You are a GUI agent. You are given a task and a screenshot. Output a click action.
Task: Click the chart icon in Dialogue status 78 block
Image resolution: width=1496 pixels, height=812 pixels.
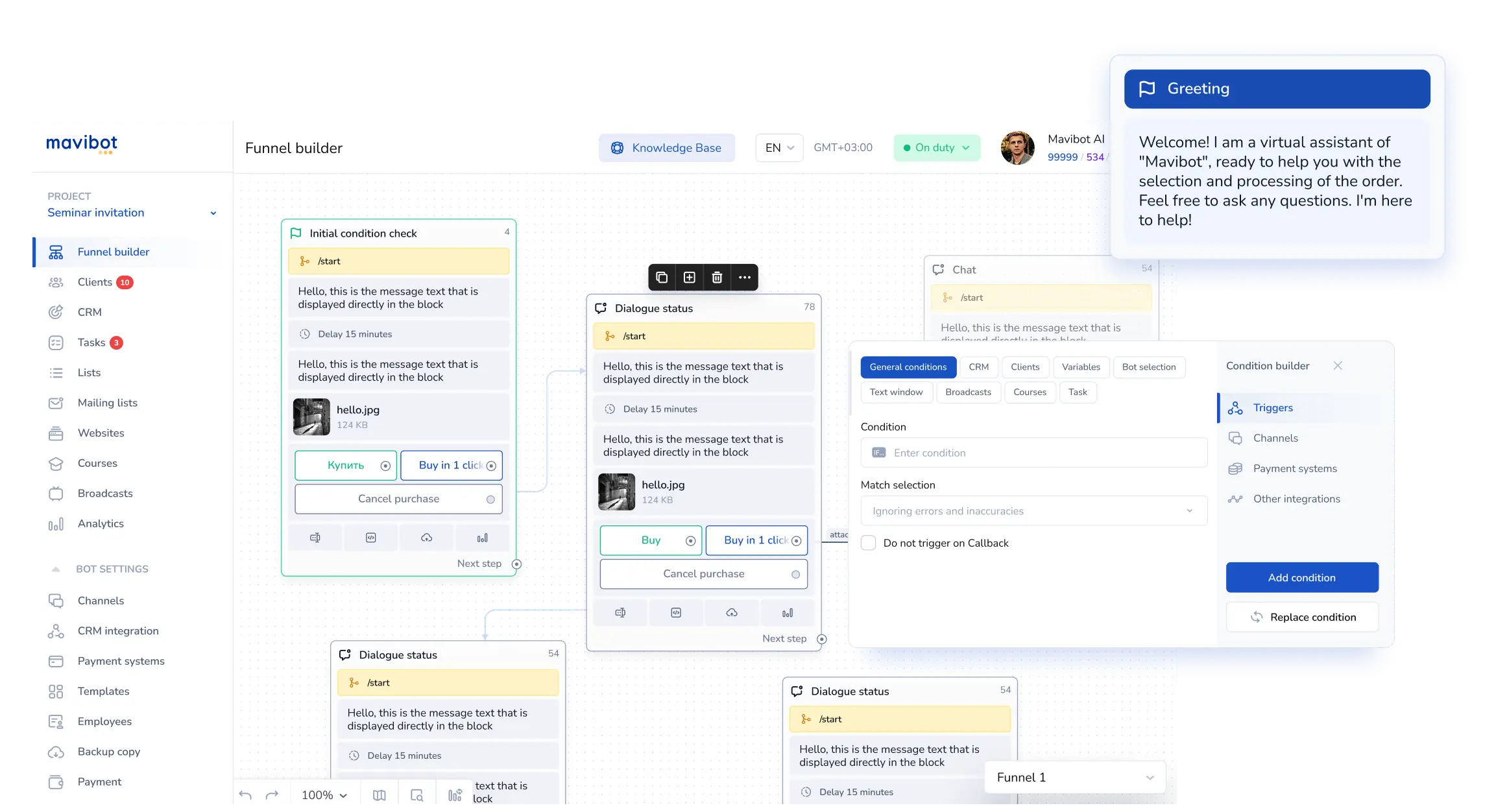coord(788,613)
